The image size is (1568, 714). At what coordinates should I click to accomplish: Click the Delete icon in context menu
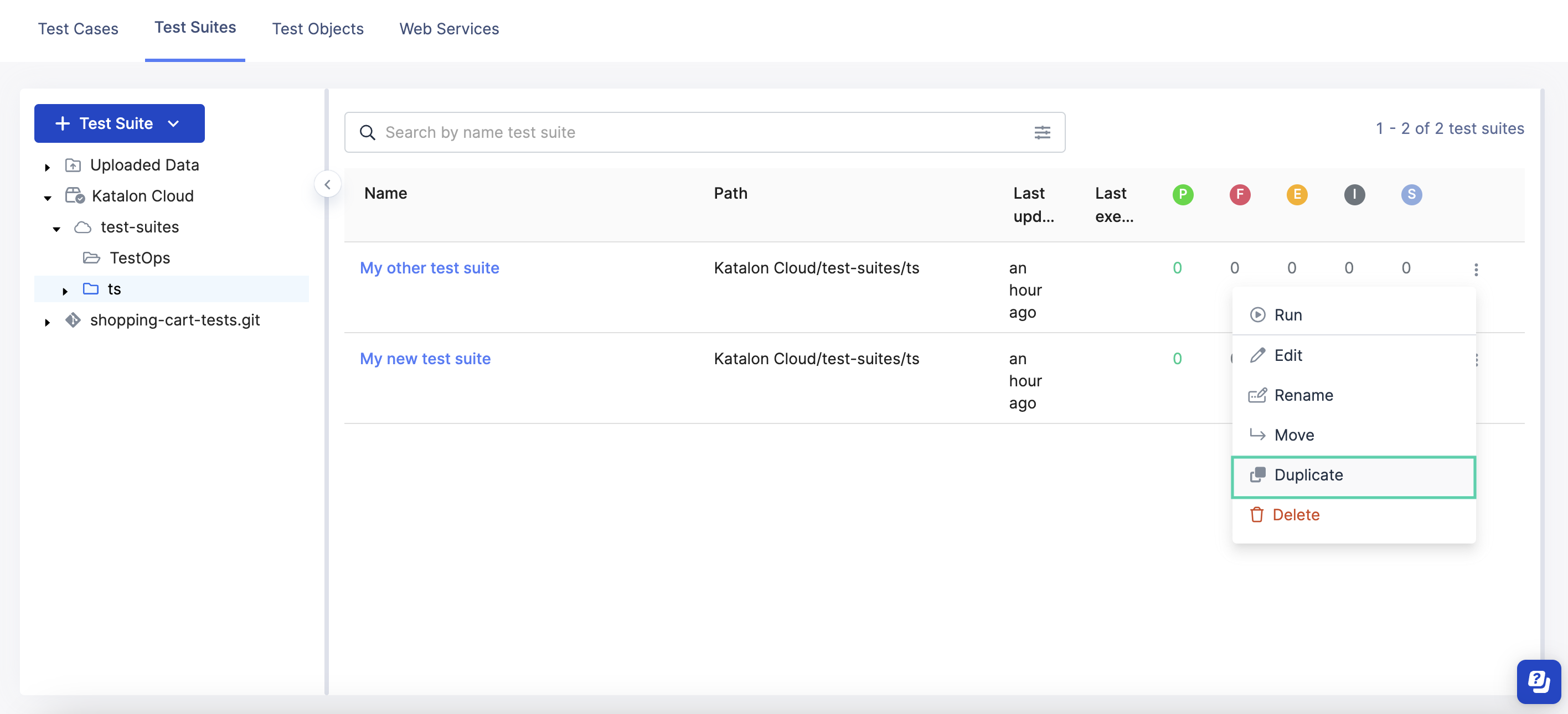pos(1257,514)
